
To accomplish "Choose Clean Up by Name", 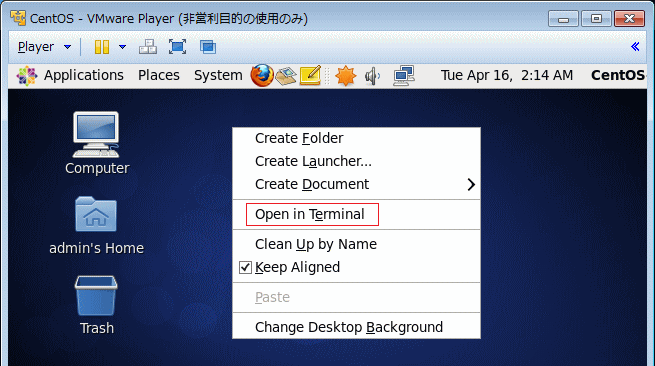I will pyautogui.click(x=356, y=244).
